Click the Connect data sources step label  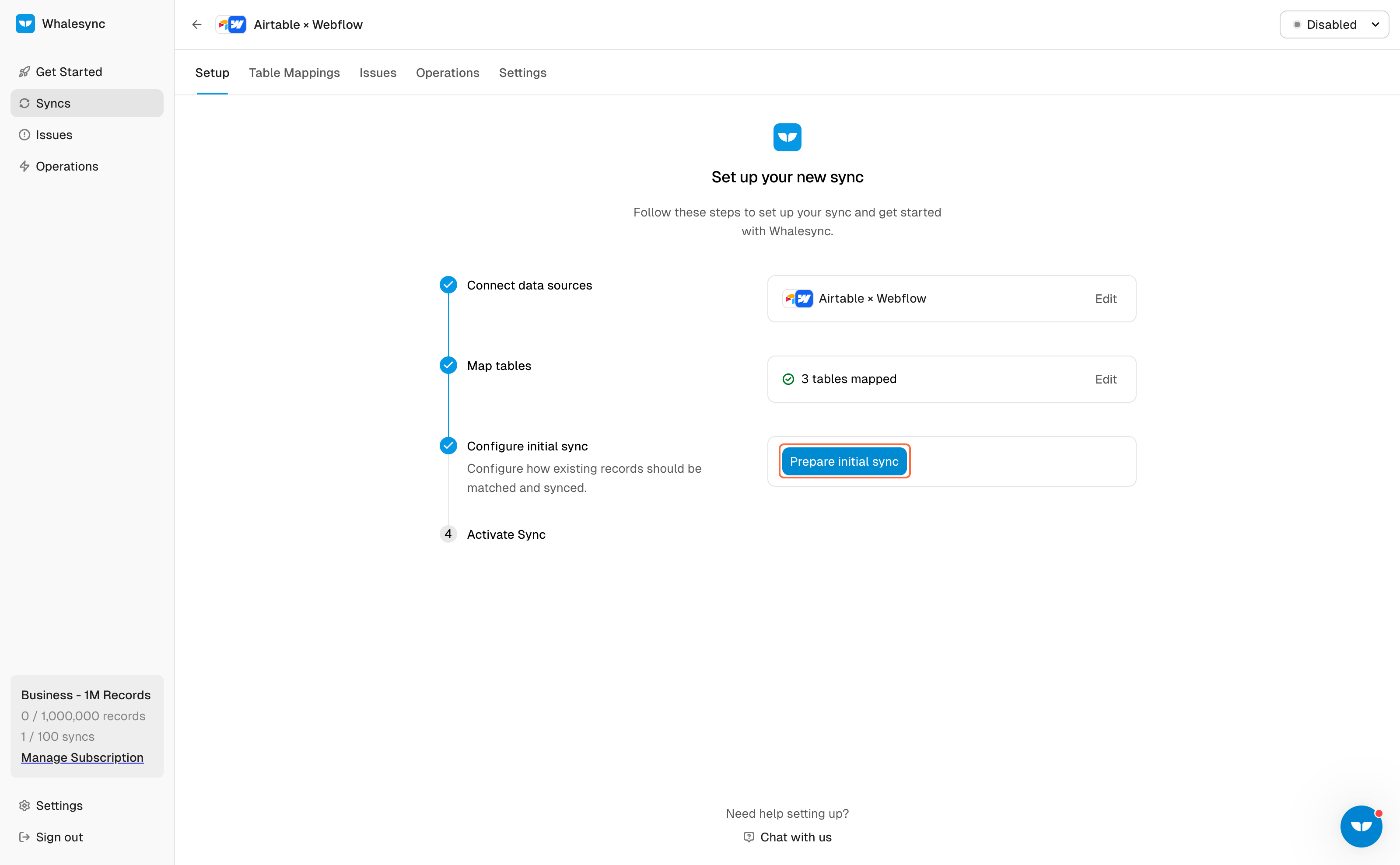(529, 285)
